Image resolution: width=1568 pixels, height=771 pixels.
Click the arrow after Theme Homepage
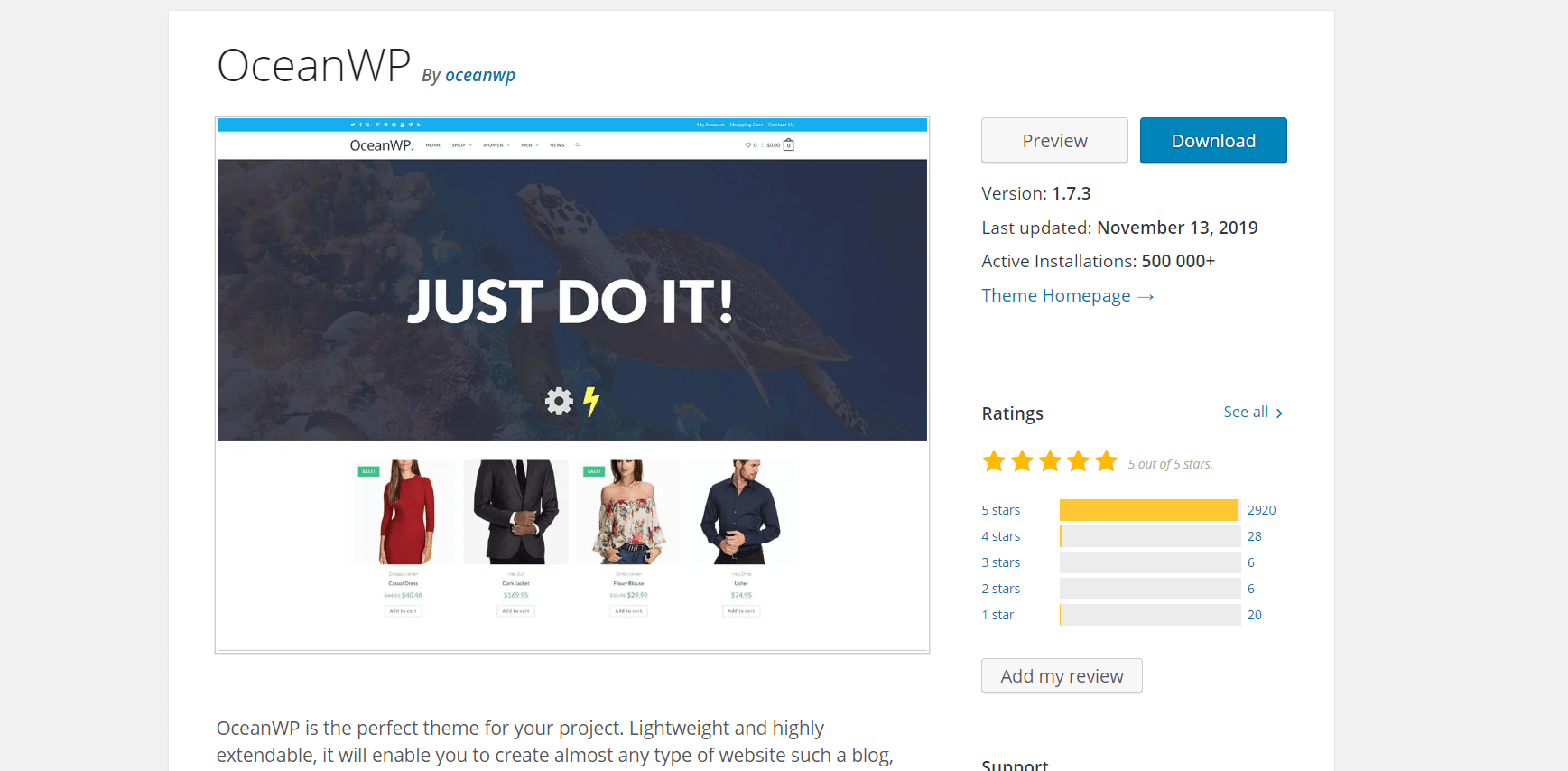pyautogui.click(x=1146, y=297)
